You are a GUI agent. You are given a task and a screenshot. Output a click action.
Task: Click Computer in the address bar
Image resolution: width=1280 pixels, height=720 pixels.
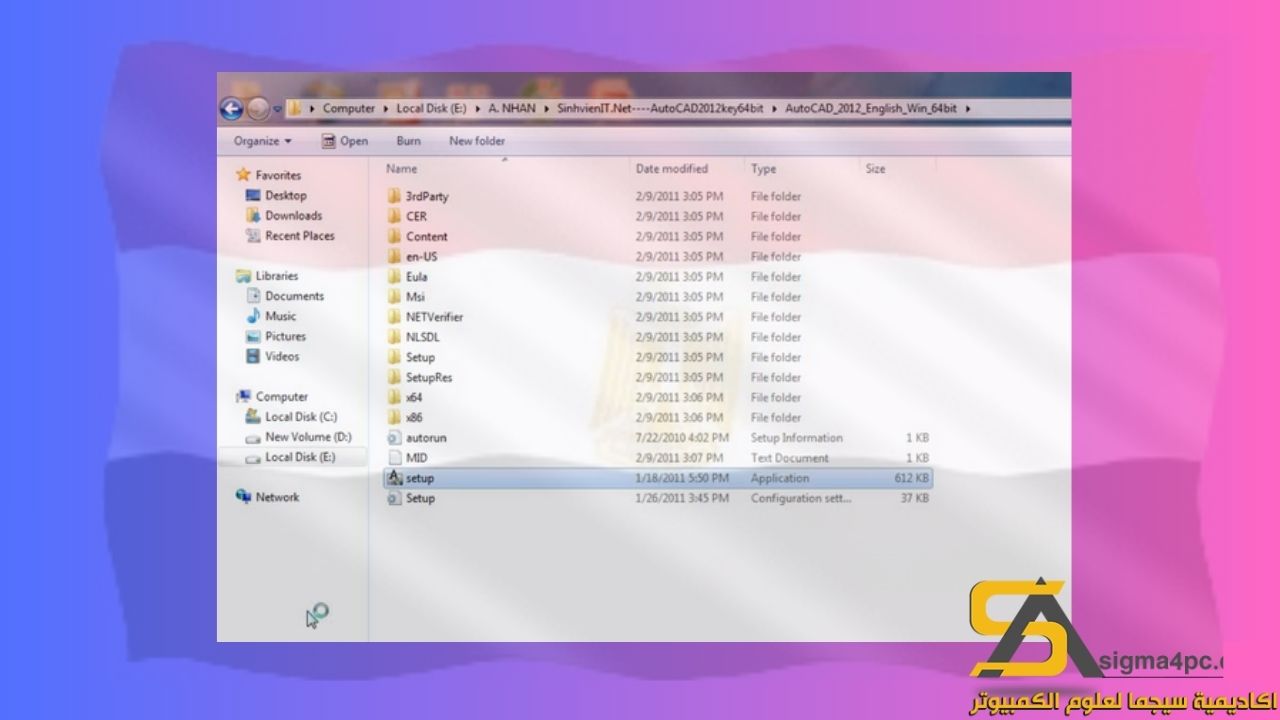(348, 108)
